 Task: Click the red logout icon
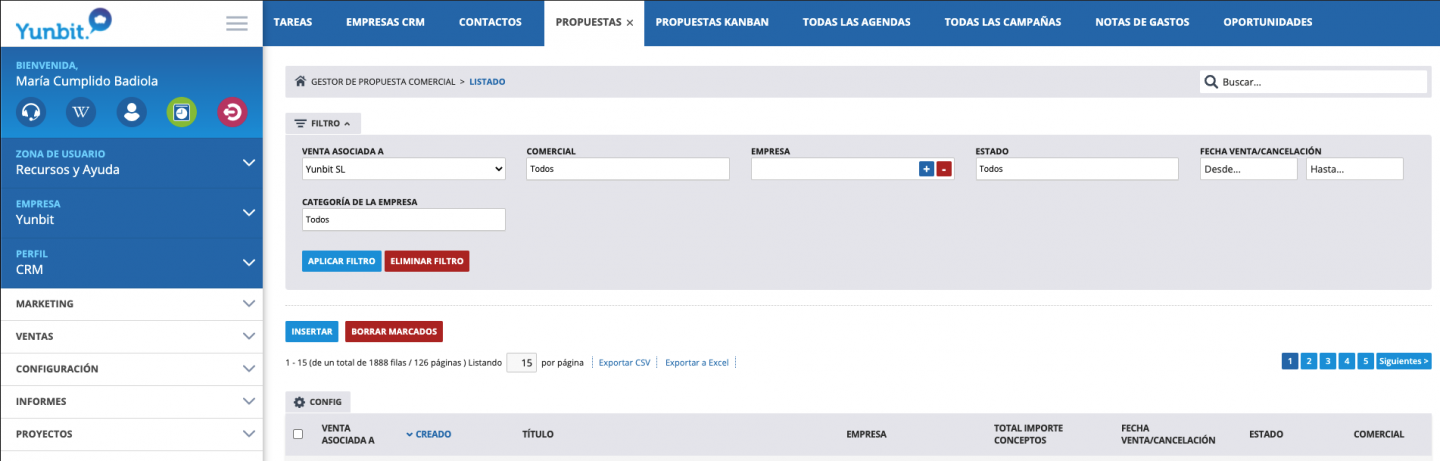232,112
